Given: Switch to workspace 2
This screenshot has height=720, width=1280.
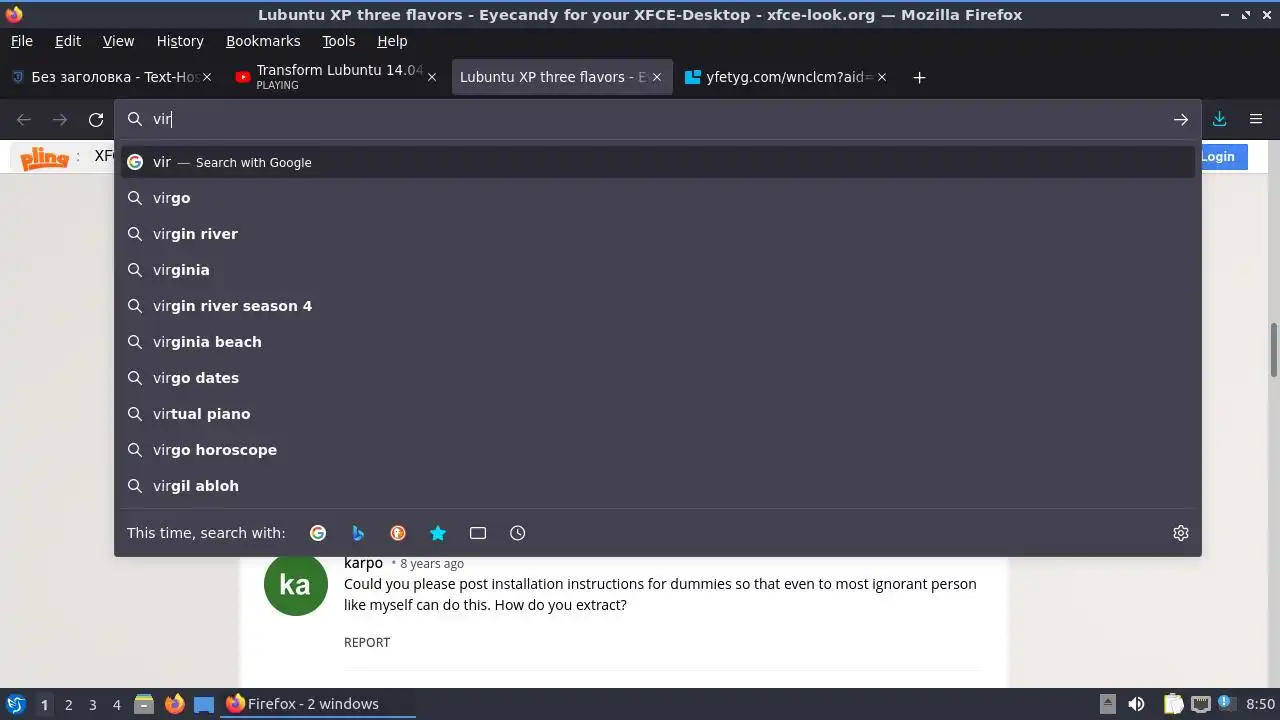Looking at the screenshot, I should pos(68,704).
